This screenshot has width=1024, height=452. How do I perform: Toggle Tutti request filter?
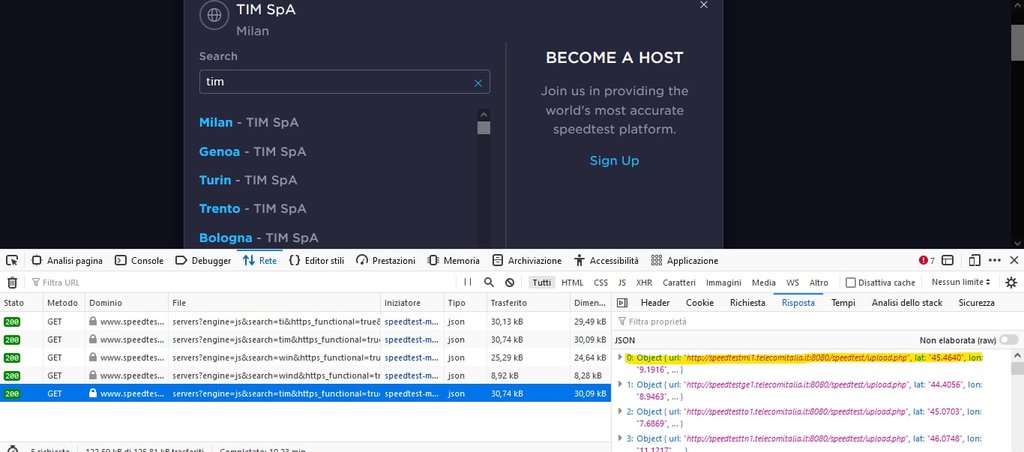pos(541,283)
